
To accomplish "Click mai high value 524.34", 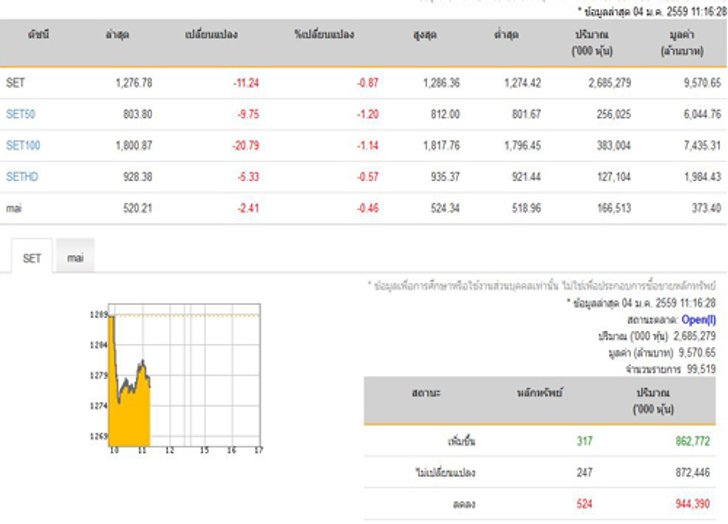I will click(x=445, y=208).
